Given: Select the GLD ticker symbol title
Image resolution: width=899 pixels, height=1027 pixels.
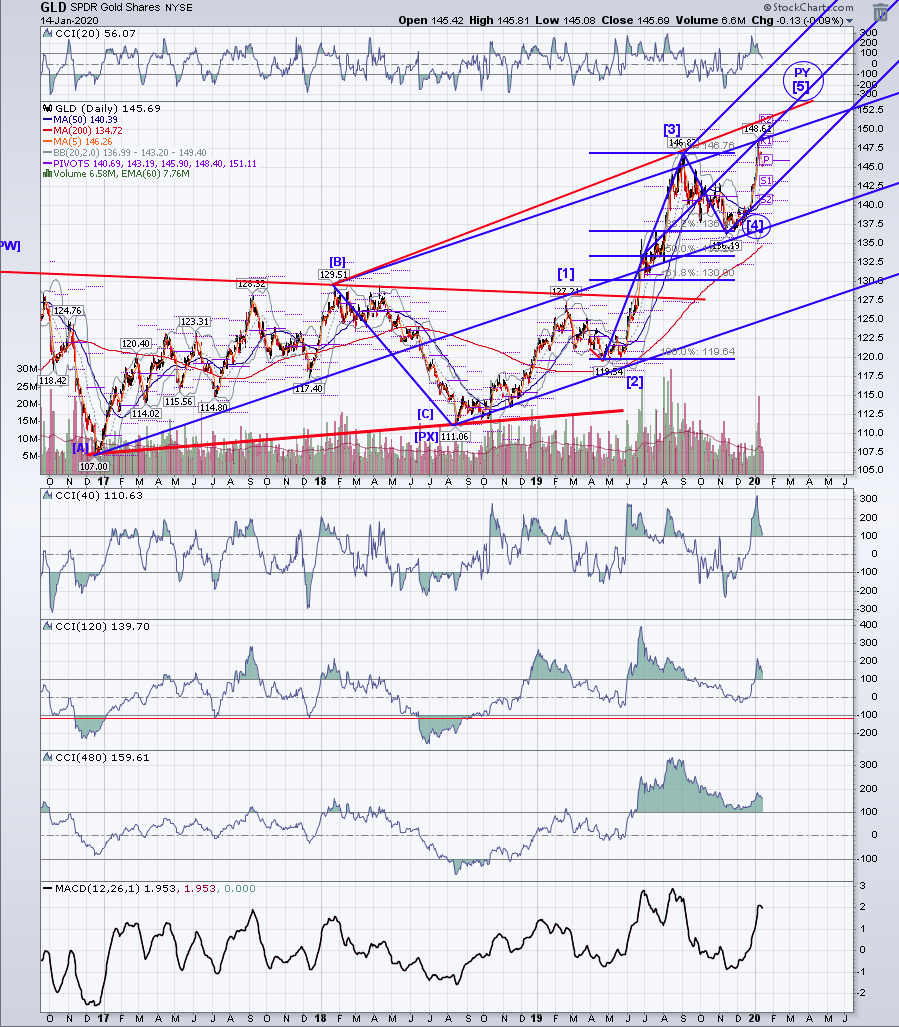Looking at the screenshot, I should [53, 7].
